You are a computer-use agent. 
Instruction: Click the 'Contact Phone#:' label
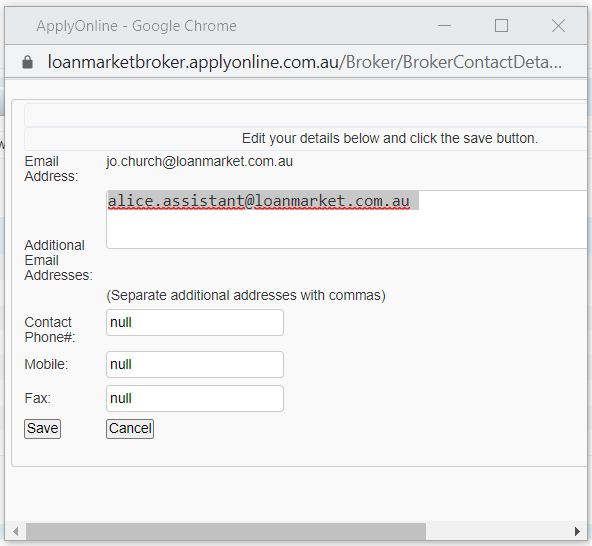coord(50,330)
